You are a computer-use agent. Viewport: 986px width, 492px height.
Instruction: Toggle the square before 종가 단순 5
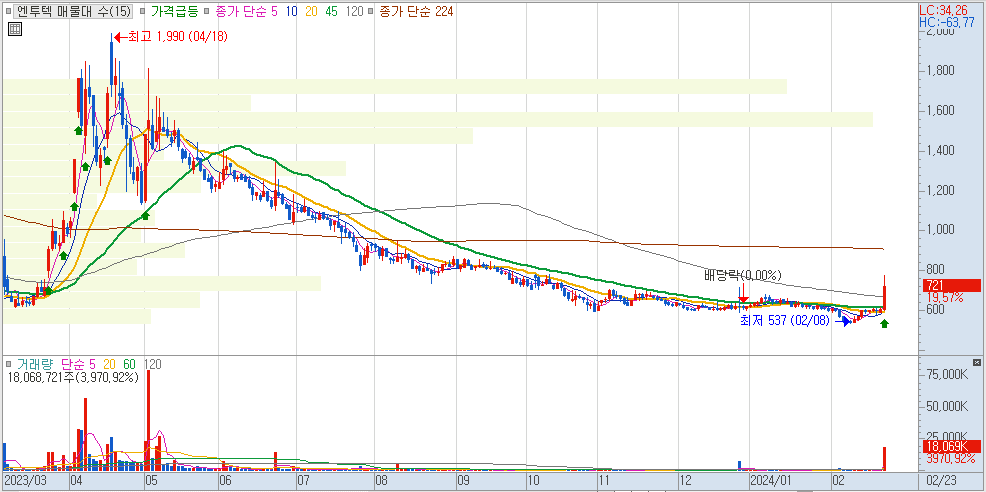(x=208, y=11)
